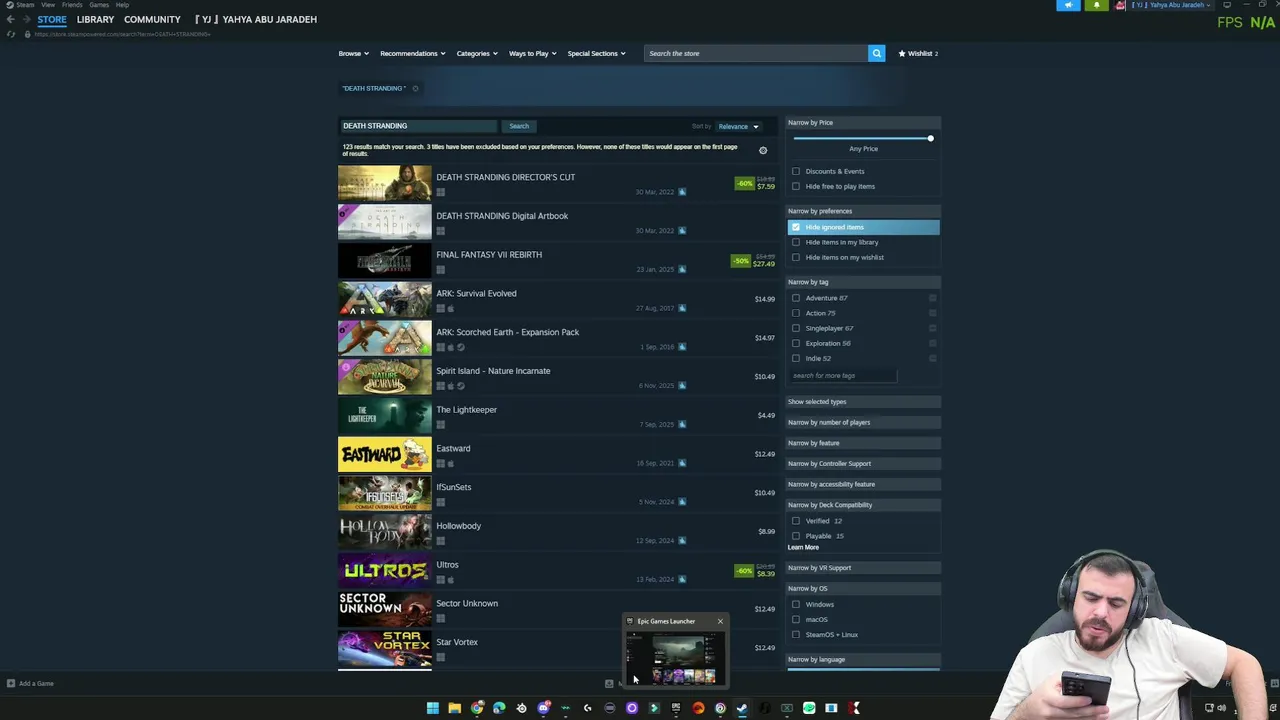Expand Narrow by number of players
The image size is (1280, 720).
pos(863,422)
